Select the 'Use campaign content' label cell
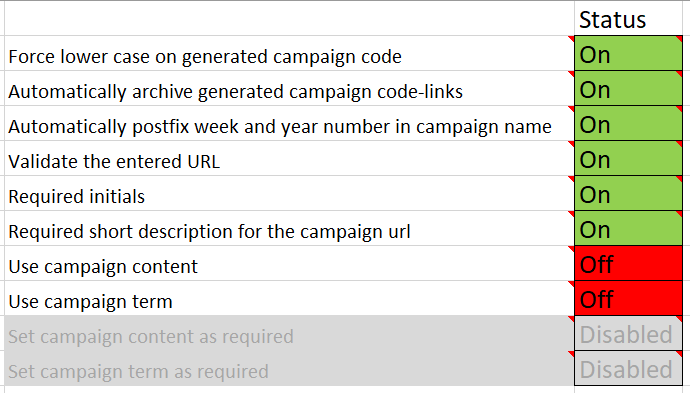Viewport: 690px width, 393px height. (289, 263)
